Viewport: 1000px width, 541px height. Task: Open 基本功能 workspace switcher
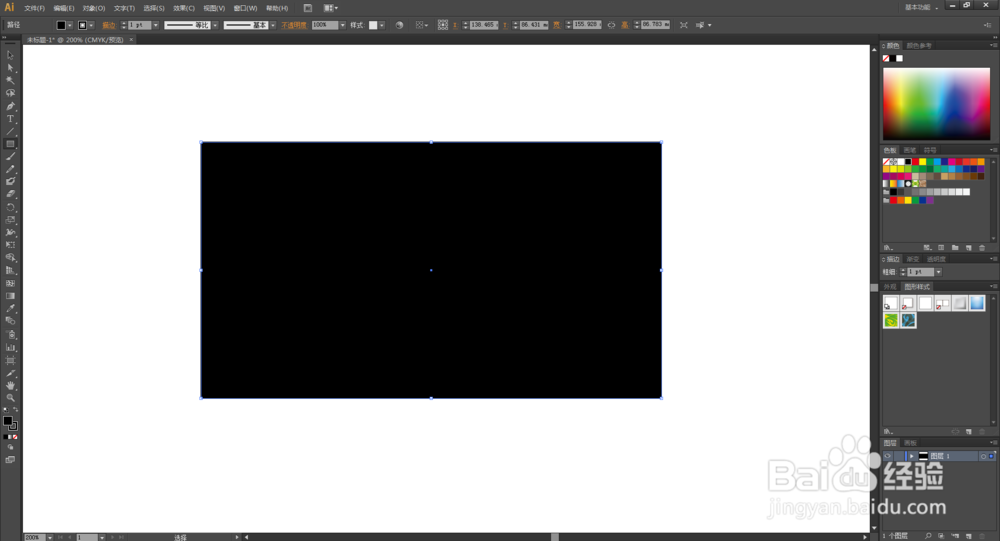(x=922, y=8)
